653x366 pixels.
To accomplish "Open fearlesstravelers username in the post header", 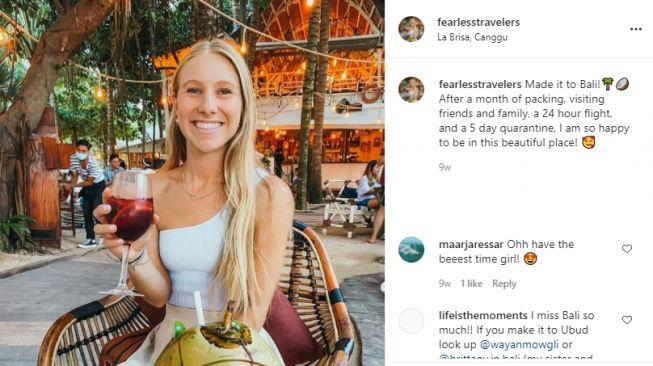I will point(479,22).
